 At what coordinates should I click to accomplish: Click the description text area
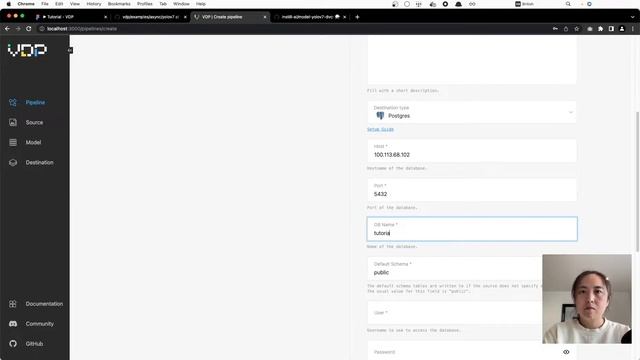[x=471, y=60]
